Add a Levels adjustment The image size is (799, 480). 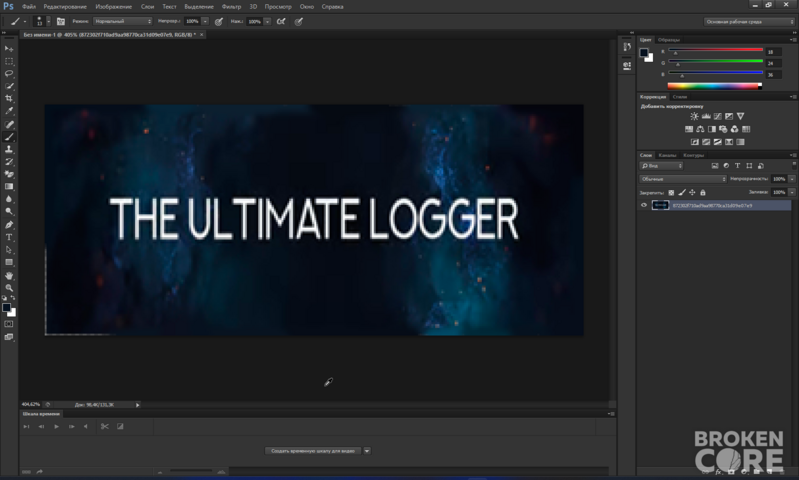706,116
